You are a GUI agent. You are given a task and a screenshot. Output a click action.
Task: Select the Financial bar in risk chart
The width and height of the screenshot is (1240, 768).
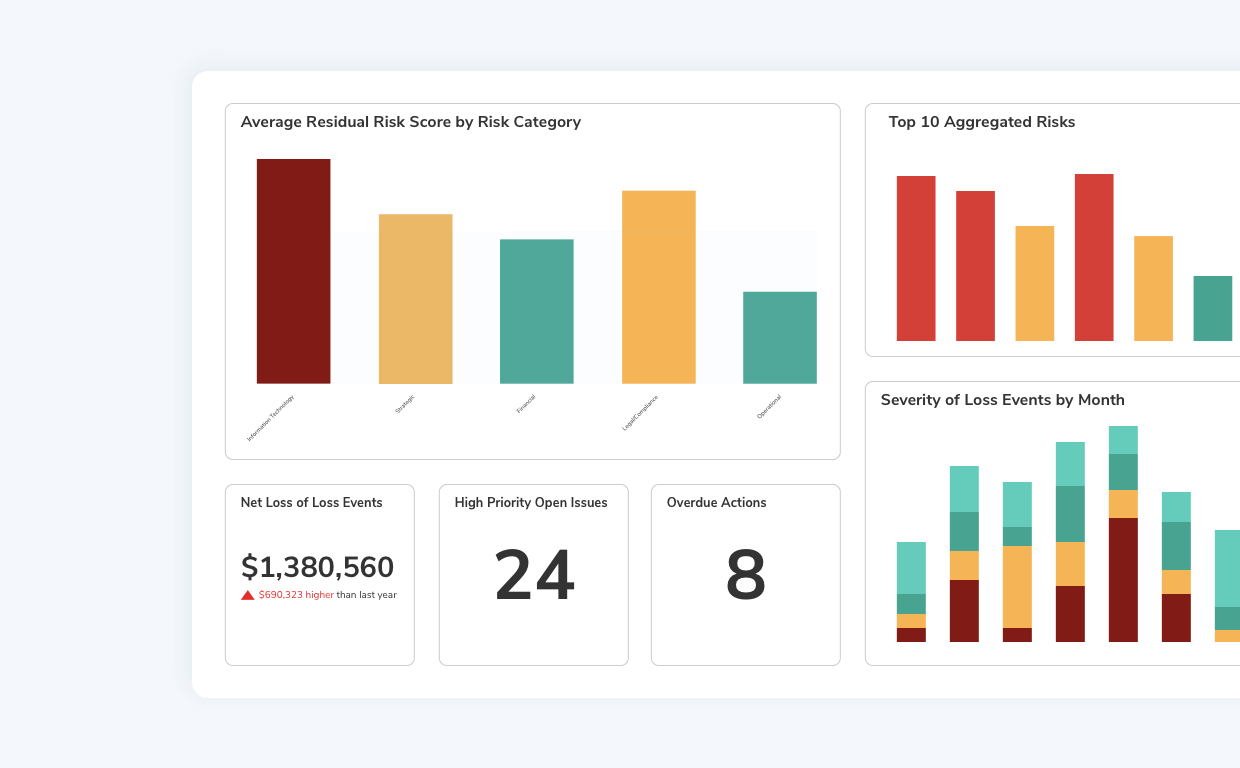coord(537,310)
